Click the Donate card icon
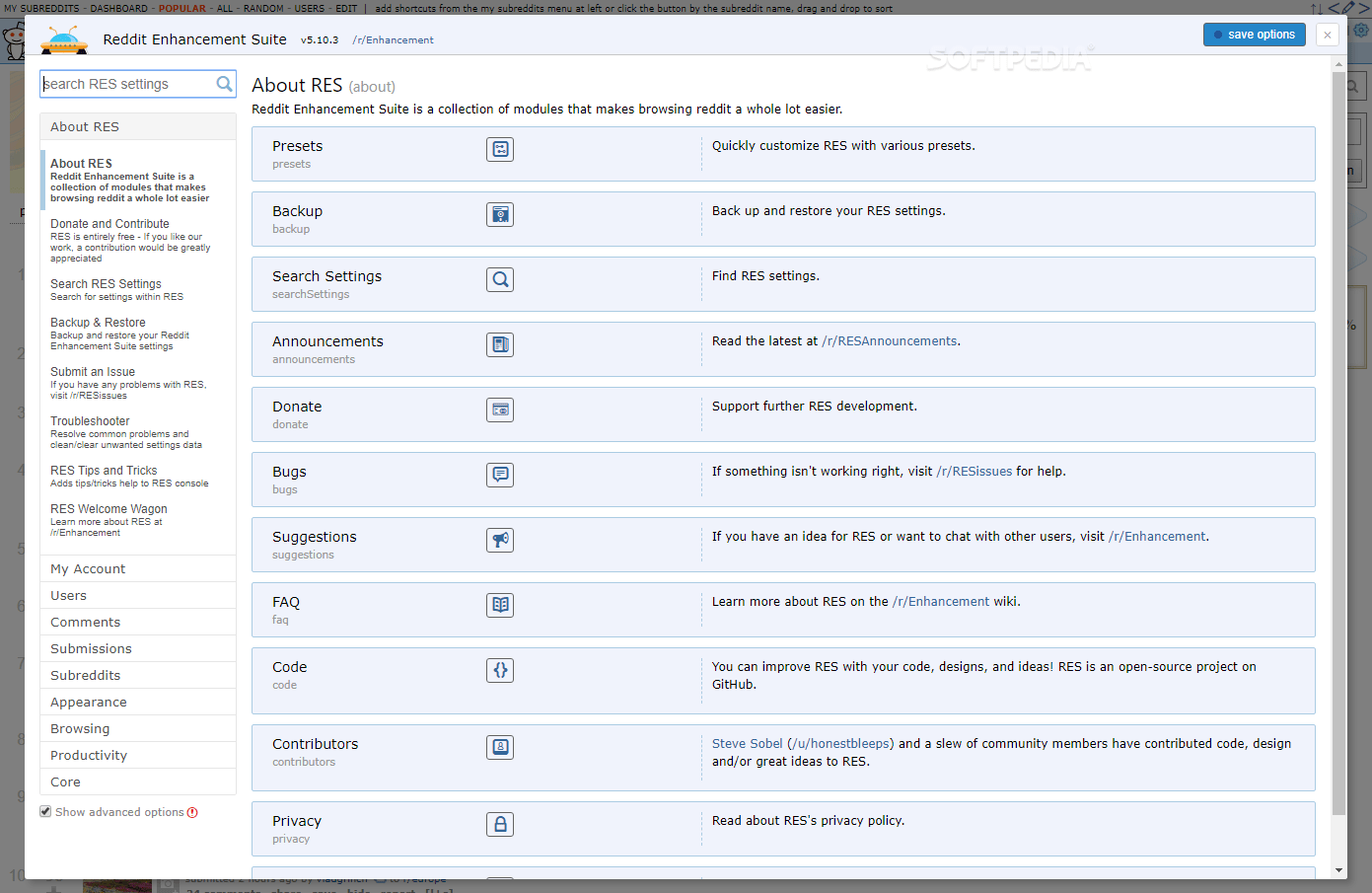Image resolution: width=1372 pixels, height=893 pixels. click(500, 409)
